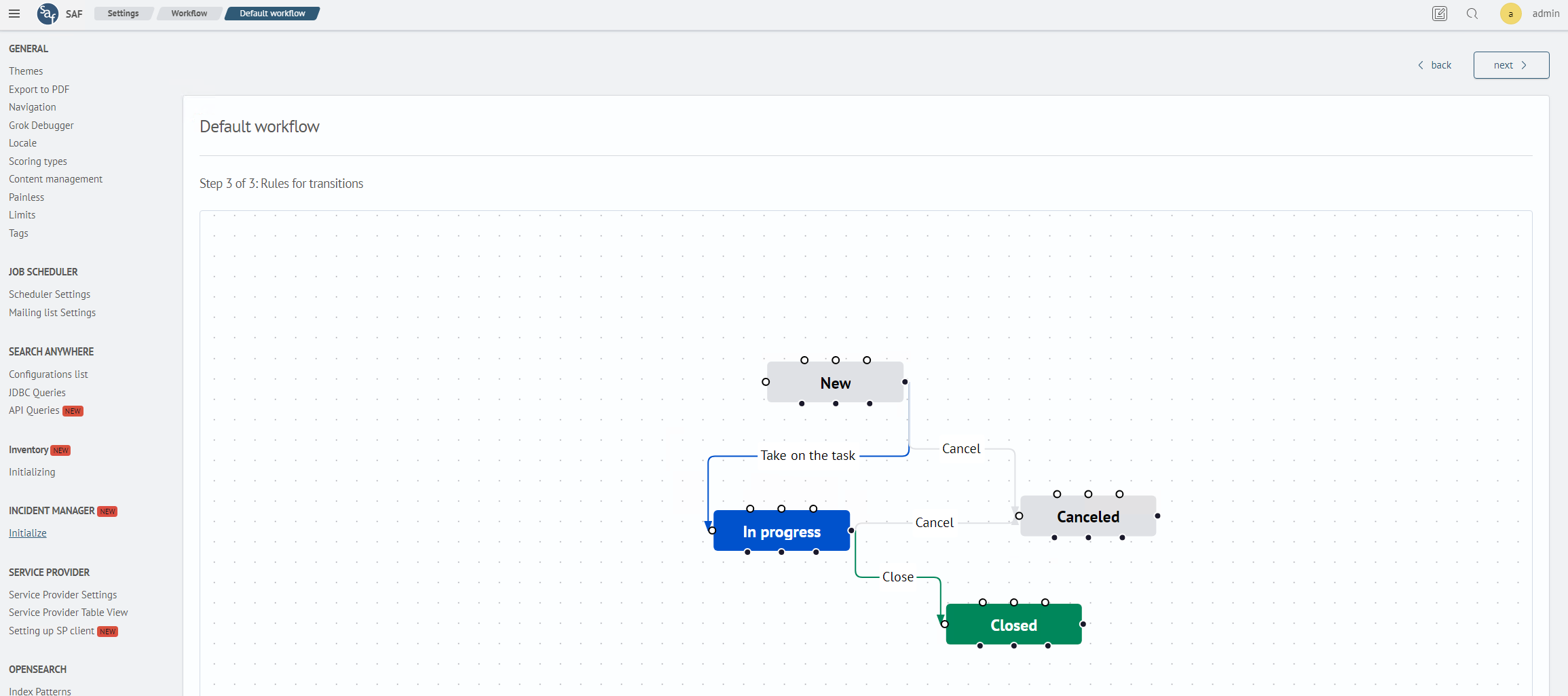The image size is (1568, 696).
Task: Open Configurations list
Action: pos(48,374)
